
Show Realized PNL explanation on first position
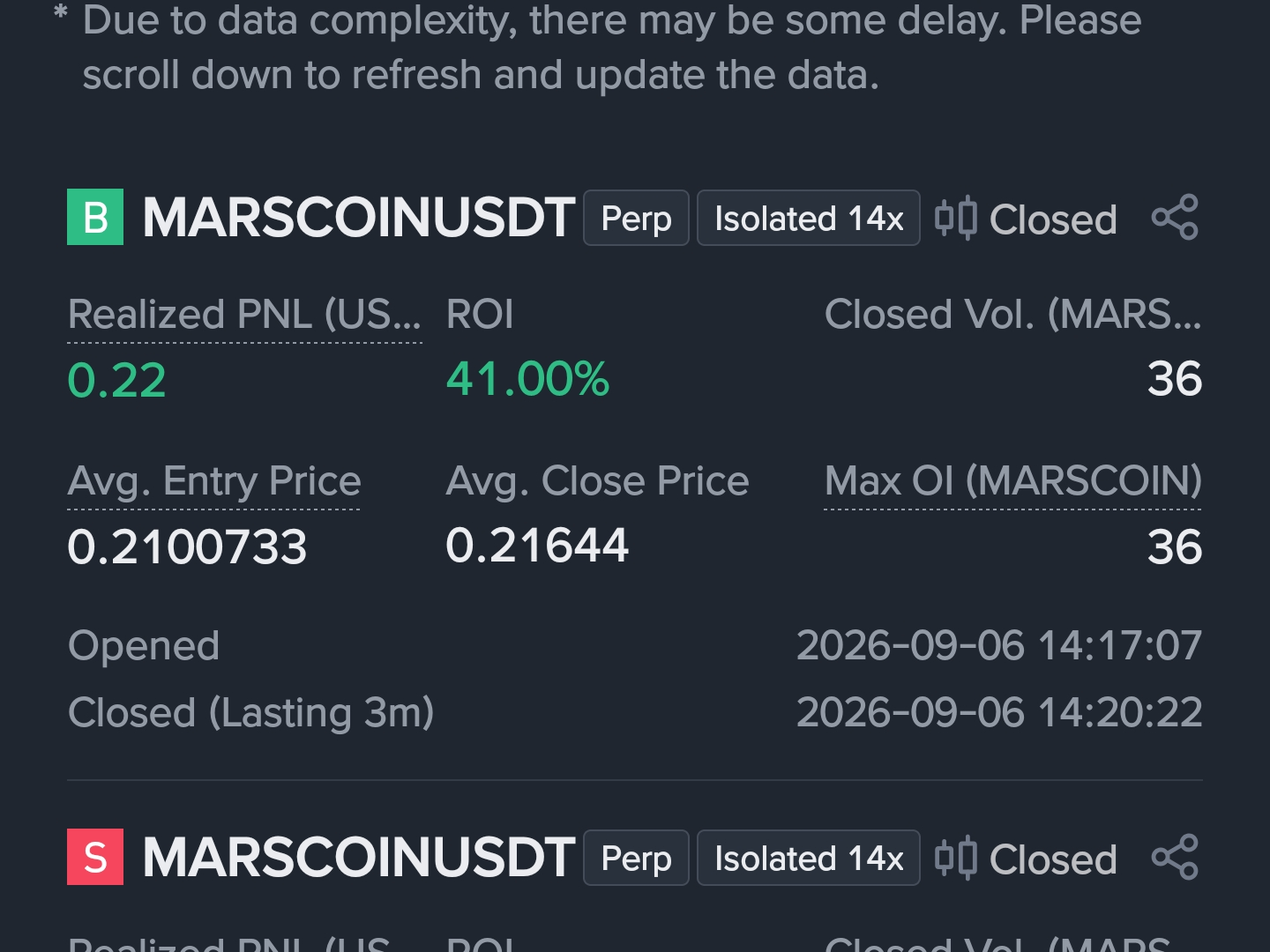244,315
